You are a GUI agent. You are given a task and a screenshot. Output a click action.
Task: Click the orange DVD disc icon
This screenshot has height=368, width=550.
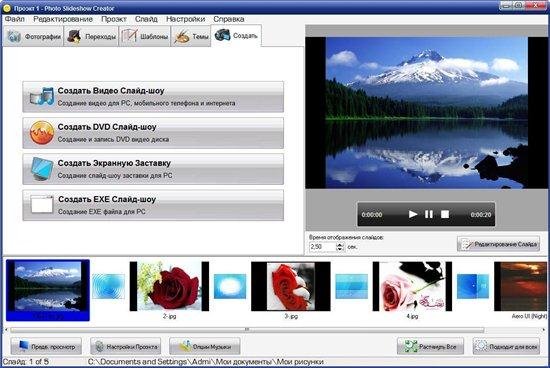pos(42,133)
